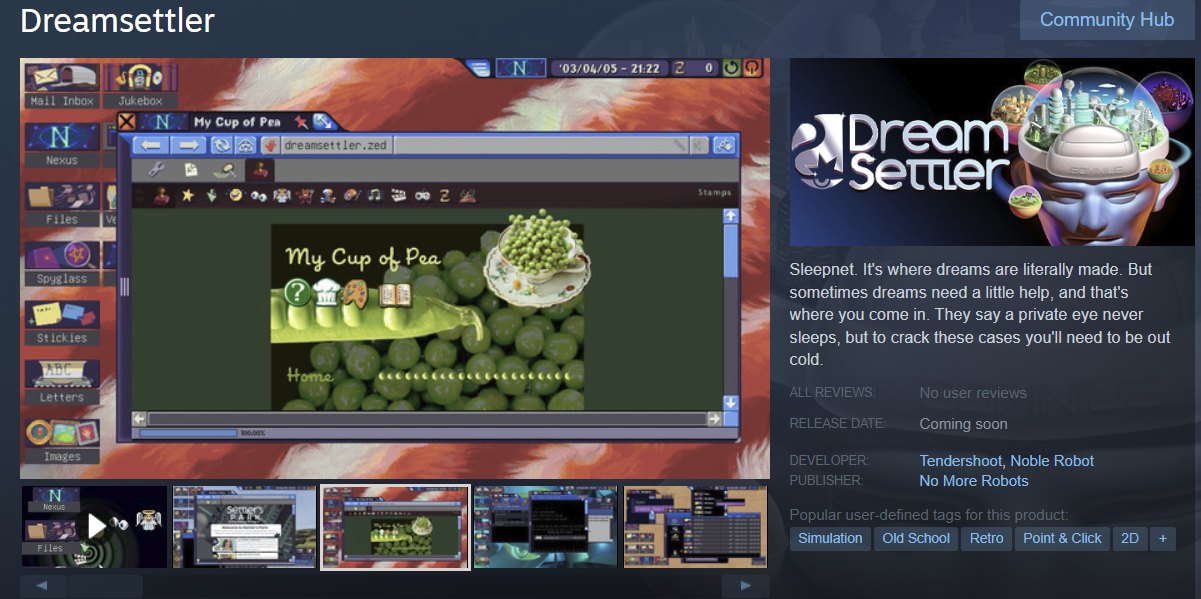
Task: Select the page document tab
Action: 190,170
